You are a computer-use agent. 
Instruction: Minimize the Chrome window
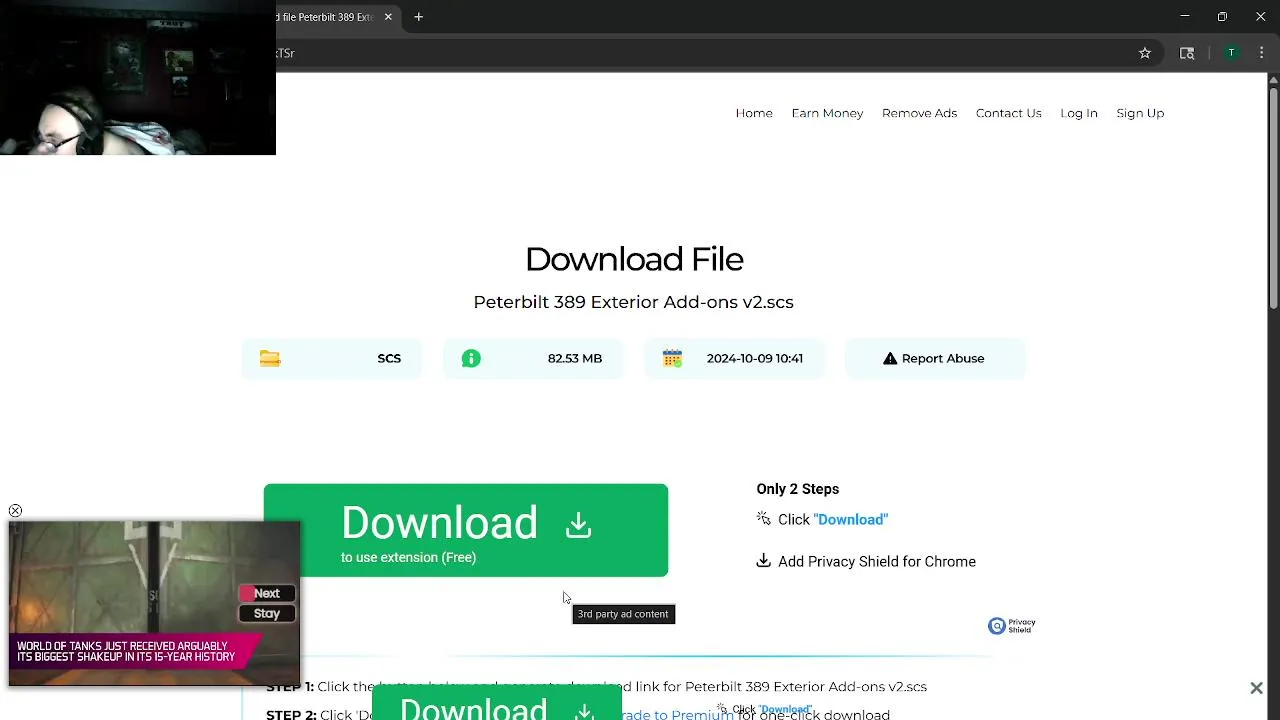pos(1185,17)
